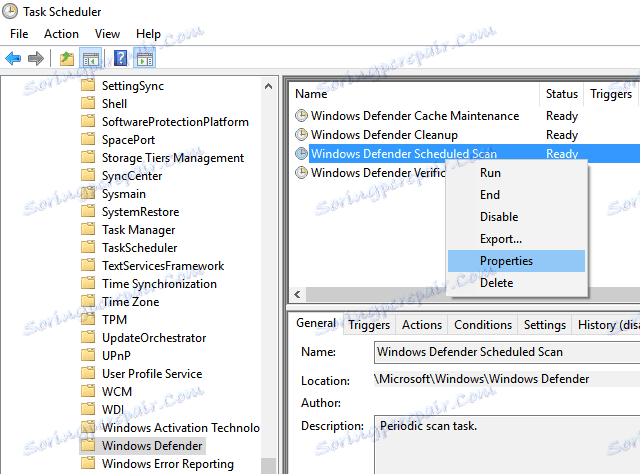Select WDI in the tree
The width and height of the screenshot is (640, 474).
click(113, 409)
